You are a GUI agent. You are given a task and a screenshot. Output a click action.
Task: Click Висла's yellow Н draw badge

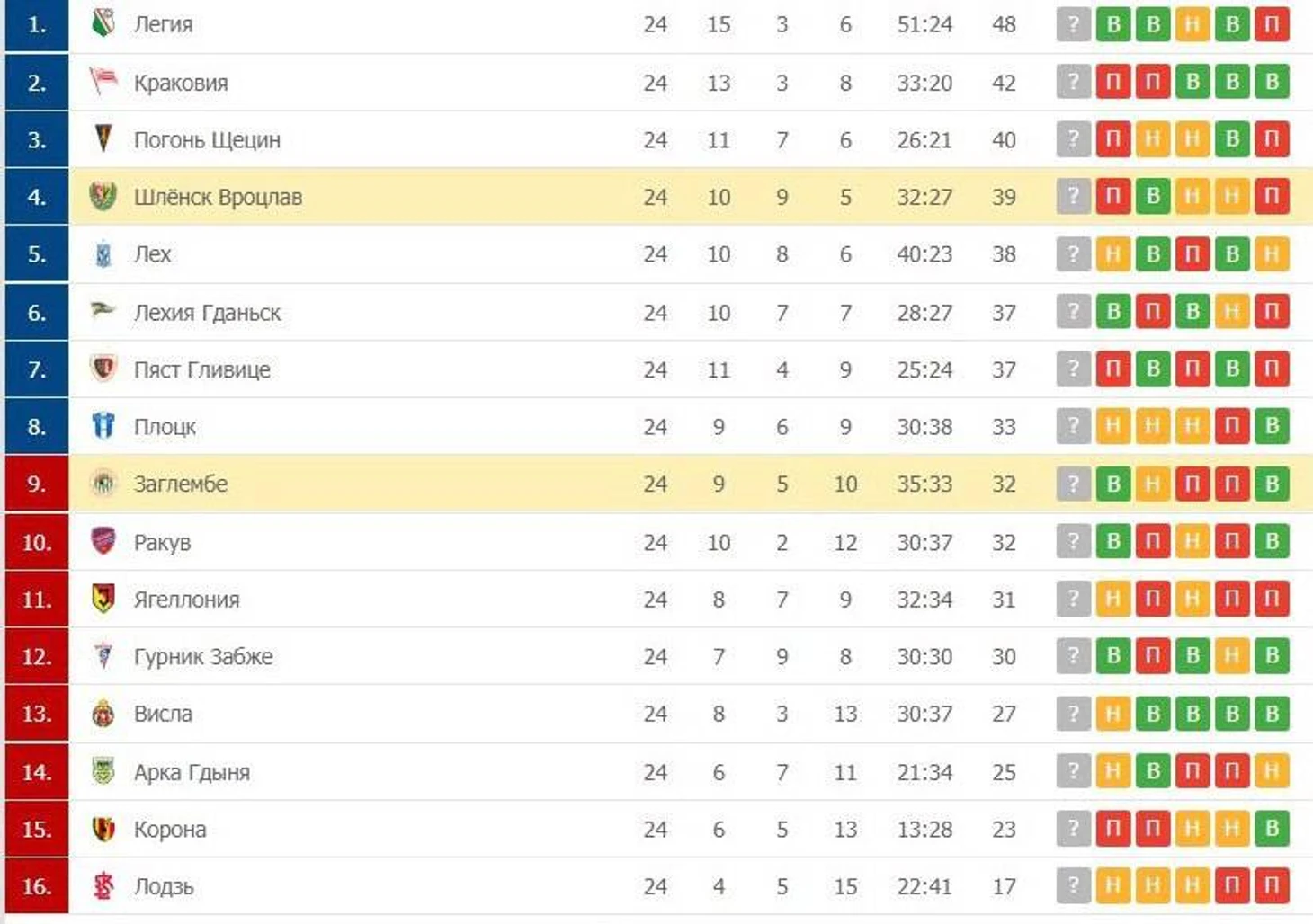1112,714
